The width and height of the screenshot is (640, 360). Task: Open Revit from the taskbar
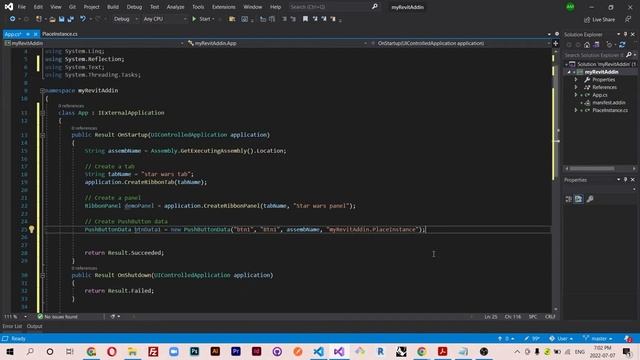pyautogui.click(x=380, y=351)
